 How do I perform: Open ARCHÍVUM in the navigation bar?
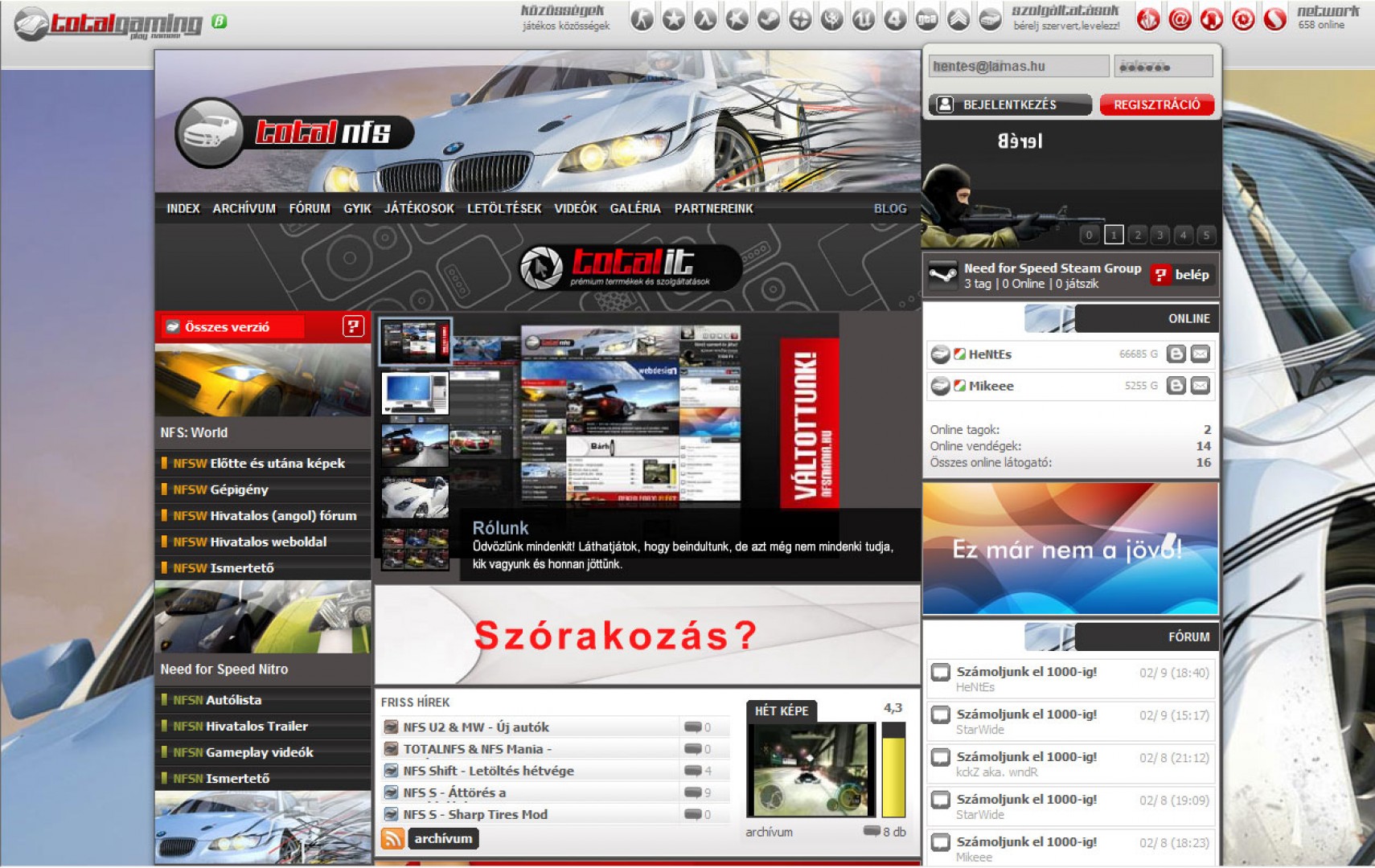244,208
